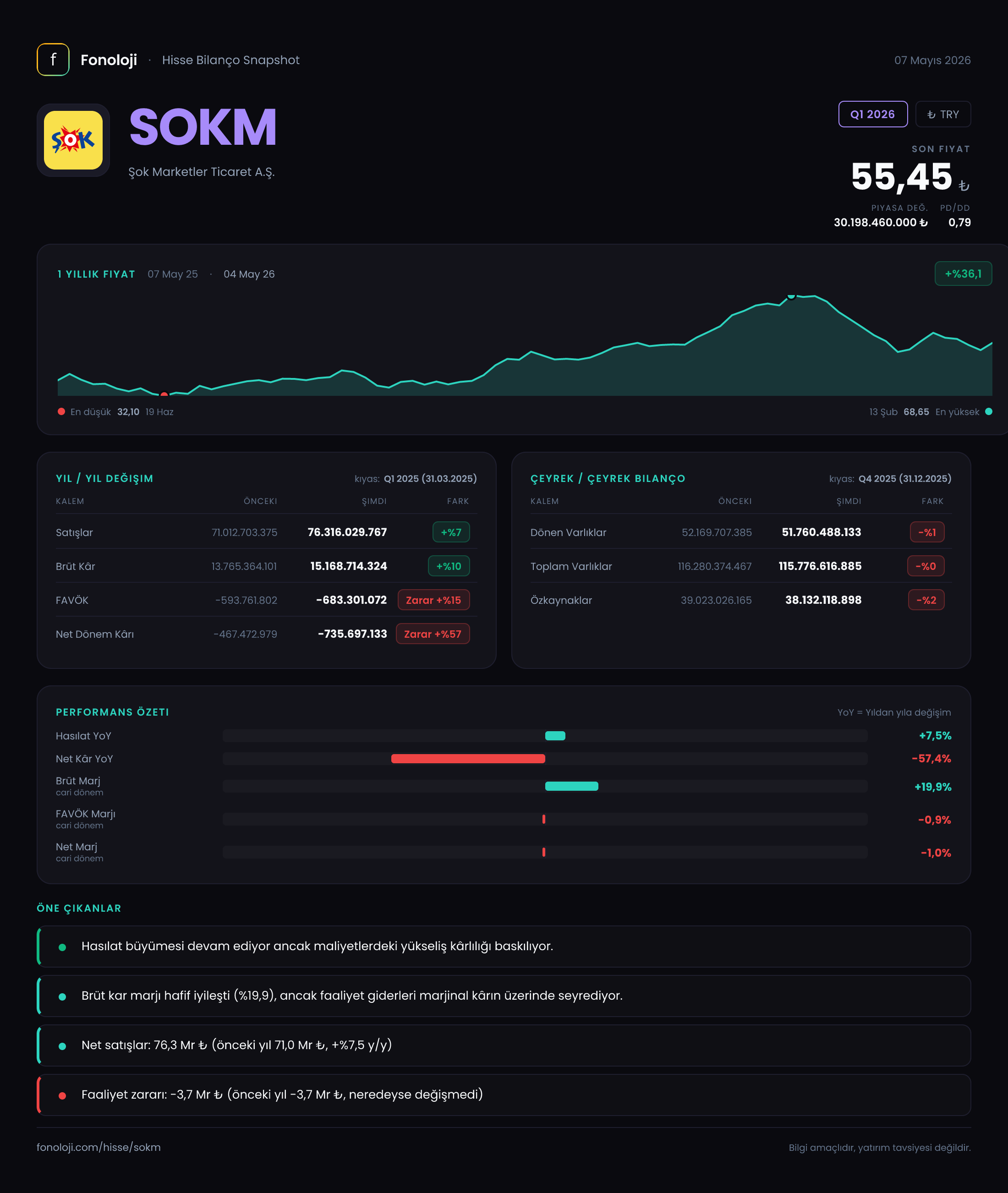The height and width of the screenshot is (1193, 1008).
Task: Click Dönen Varlıklar value 51.760.488.133
Action: 821,532
